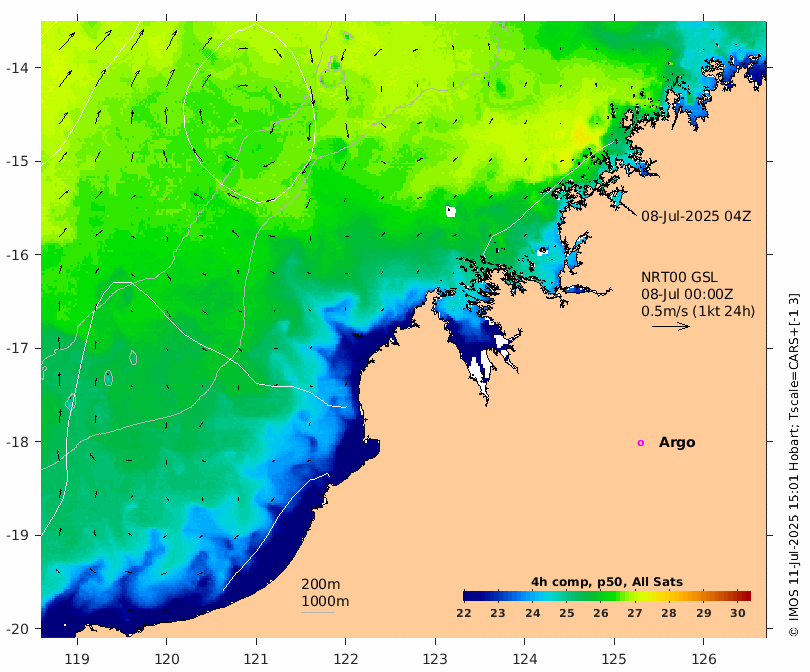This screenshot has height=672, width=810.
Task: Click the '-14' latitude axis label
Action: (17, 68)
